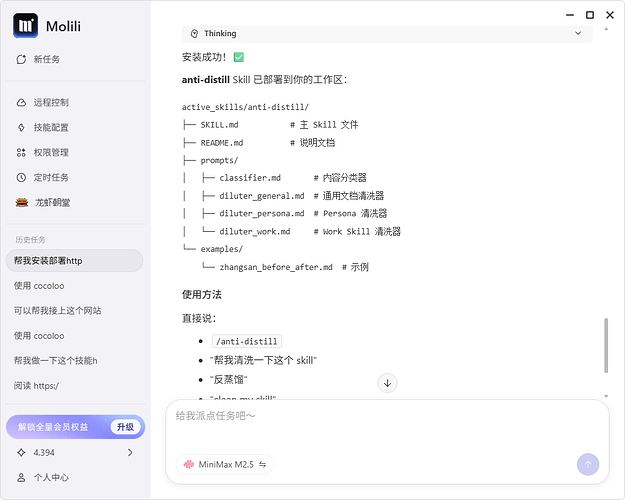Open 远程控制 remote control
The image size is (625, 500).
(x=50, y=102)
